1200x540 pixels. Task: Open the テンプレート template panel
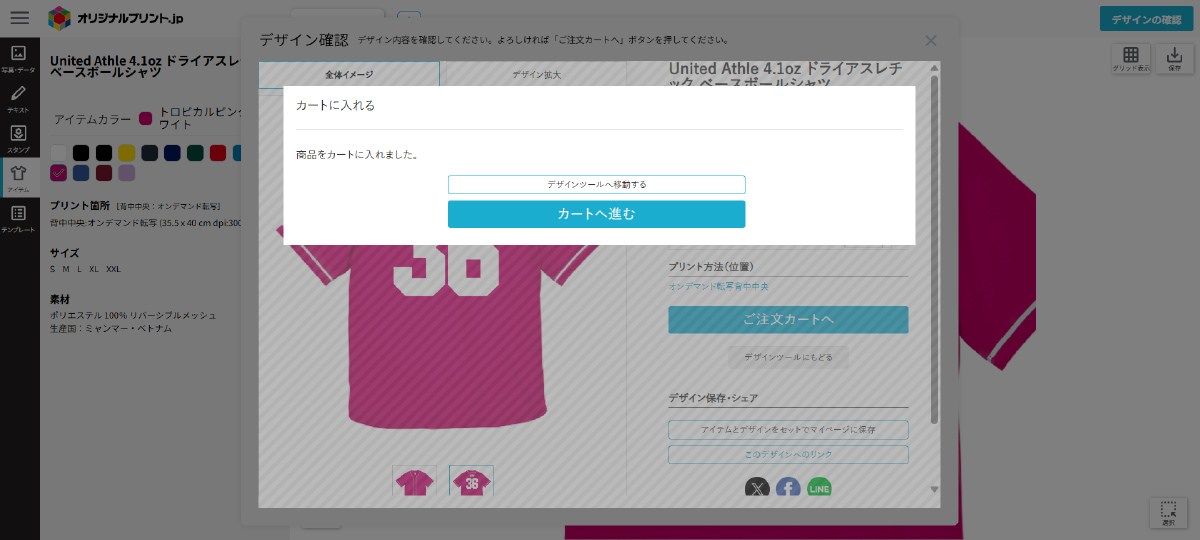18,217
